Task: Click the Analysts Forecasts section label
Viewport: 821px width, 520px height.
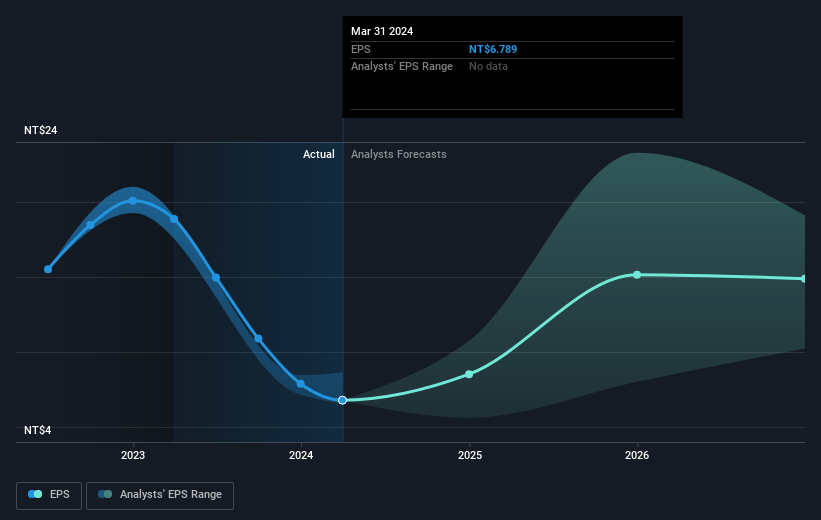Action: (x=398, y=154)
